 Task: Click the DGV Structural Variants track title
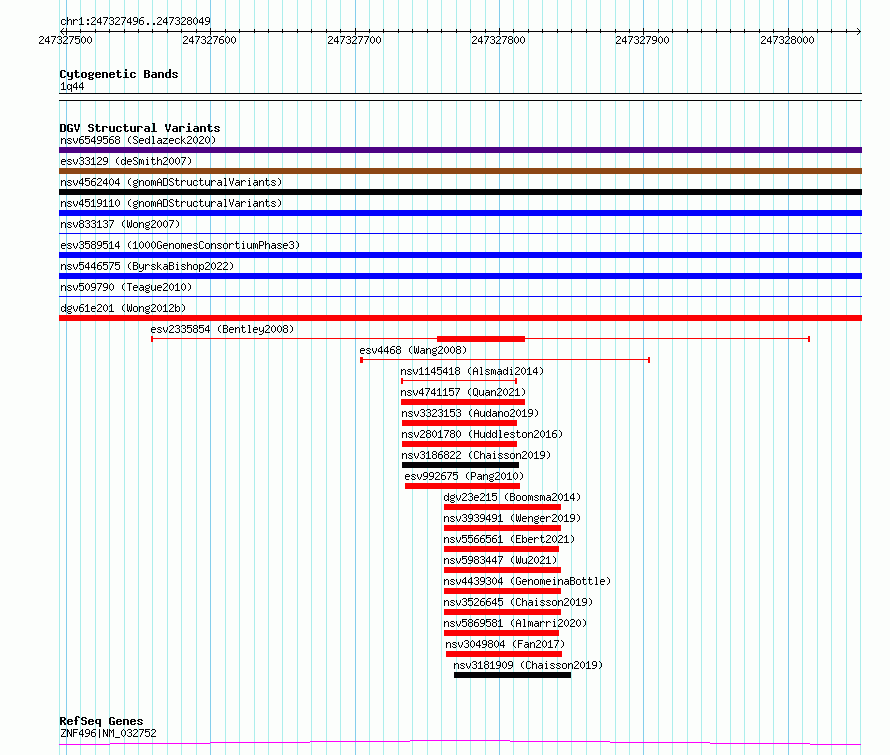click(139, 128)
